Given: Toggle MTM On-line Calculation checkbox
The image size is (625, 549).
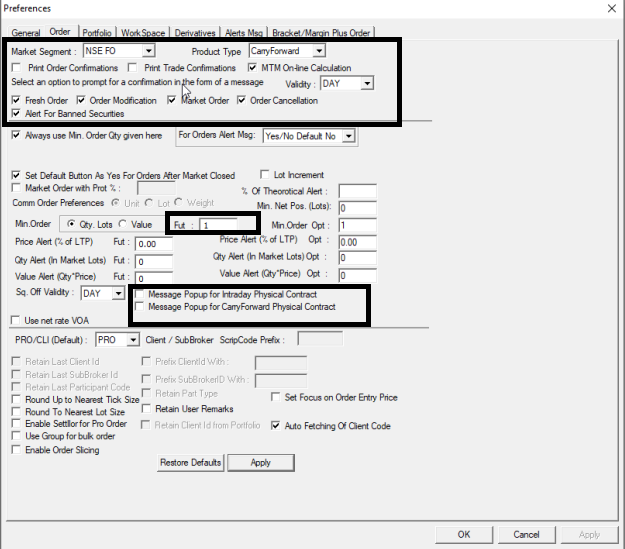Looking at the screenshot, I should tap(253, 68).
